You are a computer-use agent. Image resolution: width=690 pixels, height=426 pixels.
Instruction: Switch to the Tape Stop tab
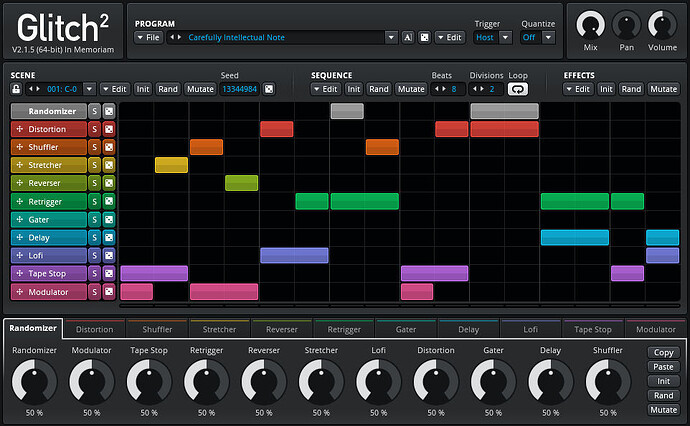[593, 329]
